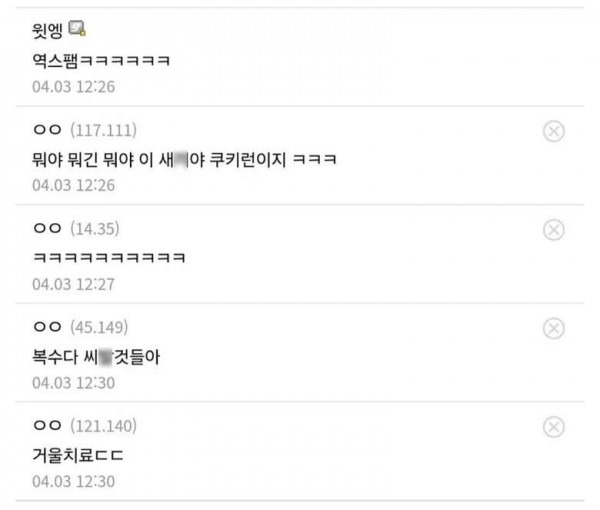Click the gallog badge icon beside 윗엥
The image size is (600, 510).
point(77,29)
